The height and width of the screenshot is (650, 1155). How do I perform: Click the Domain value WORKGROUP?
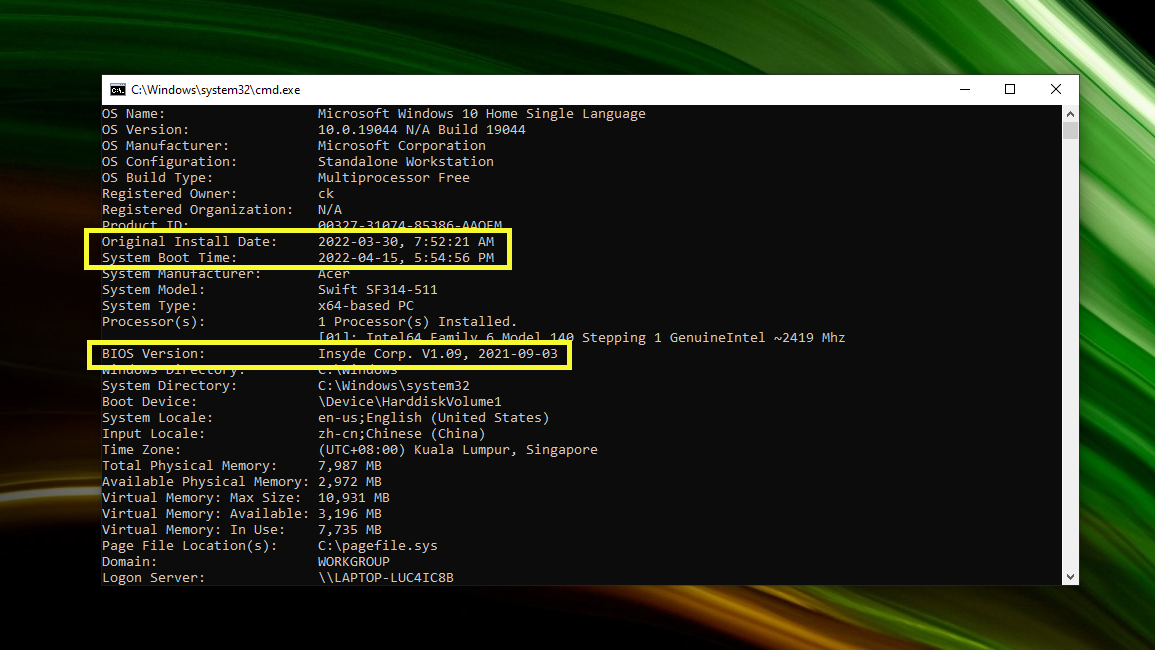[x=354, y=562]
